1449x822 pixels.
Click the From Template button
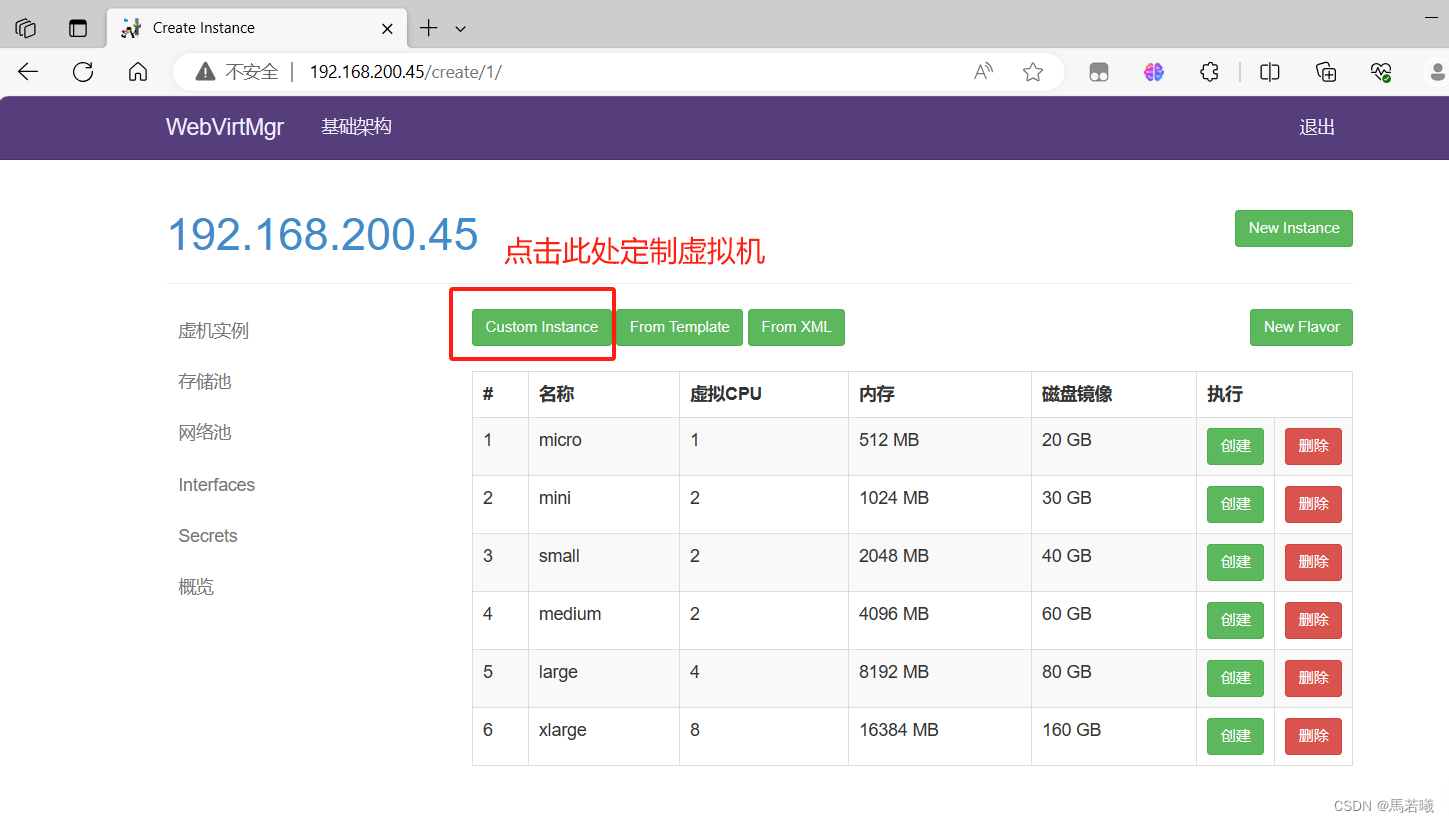[680, 327]
